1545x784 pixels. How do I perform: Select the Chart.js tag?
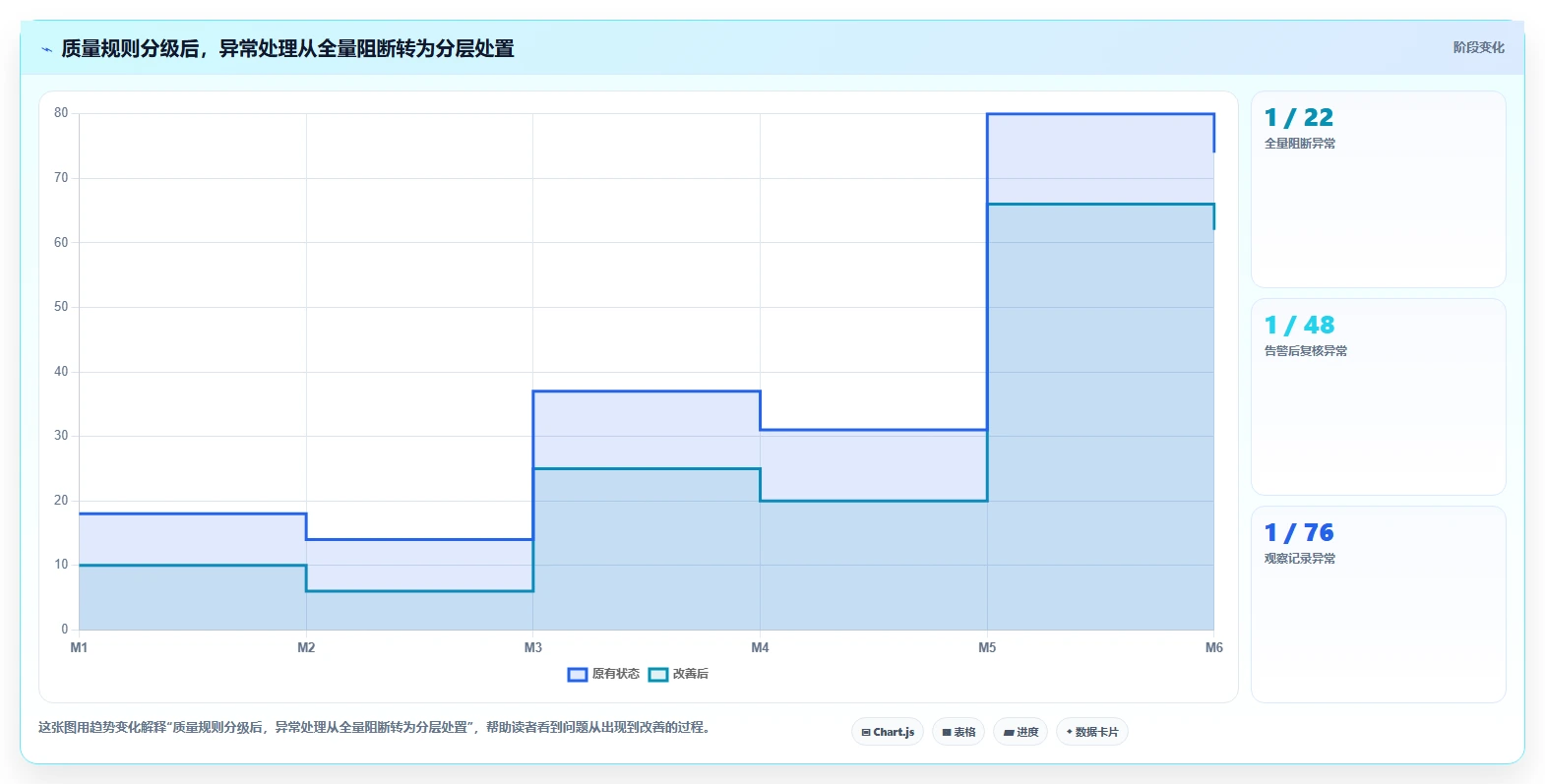click(x=888, y=732)
